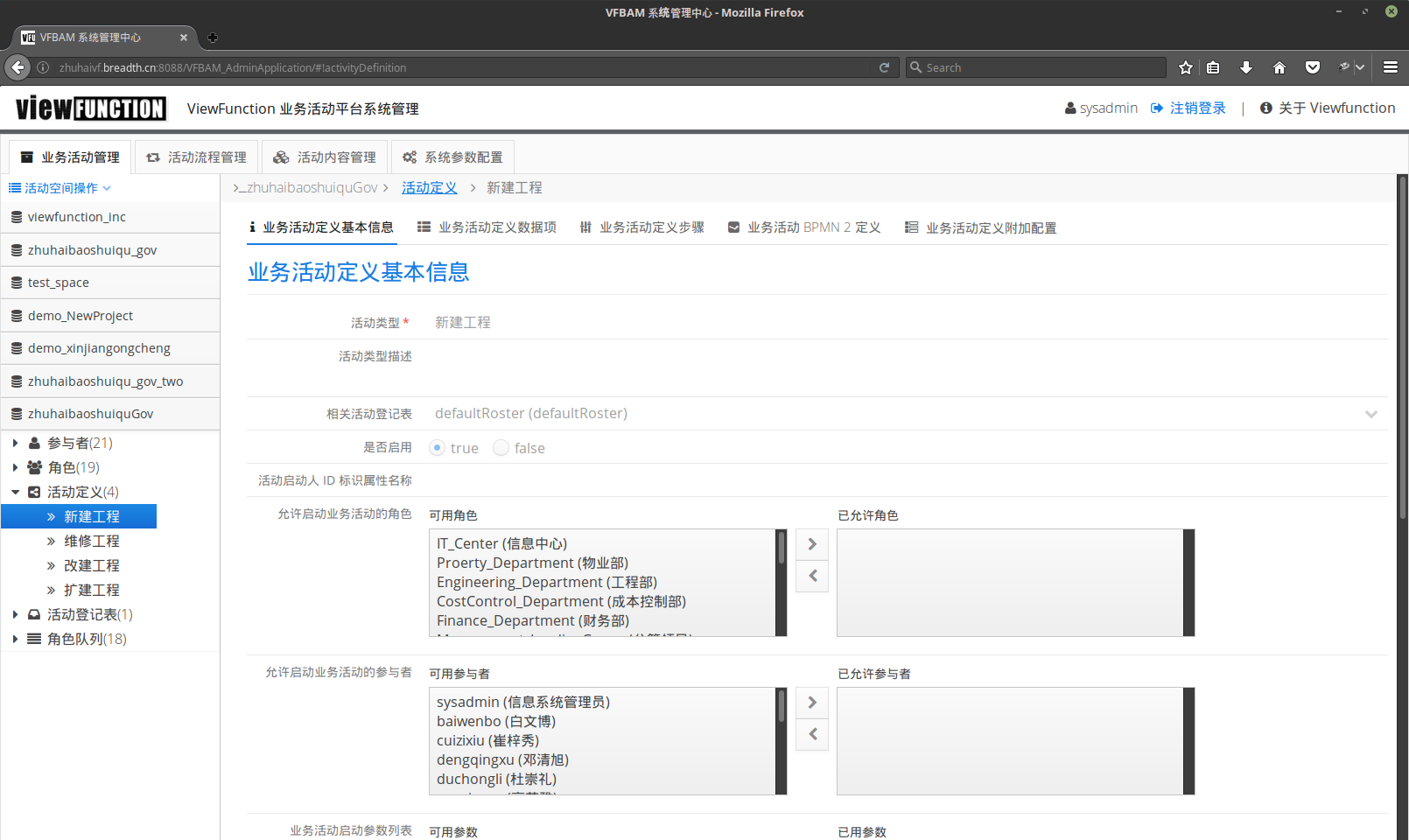Select zhuhaibaoshuiqu_gov_two activity space

tap(110, 381)
